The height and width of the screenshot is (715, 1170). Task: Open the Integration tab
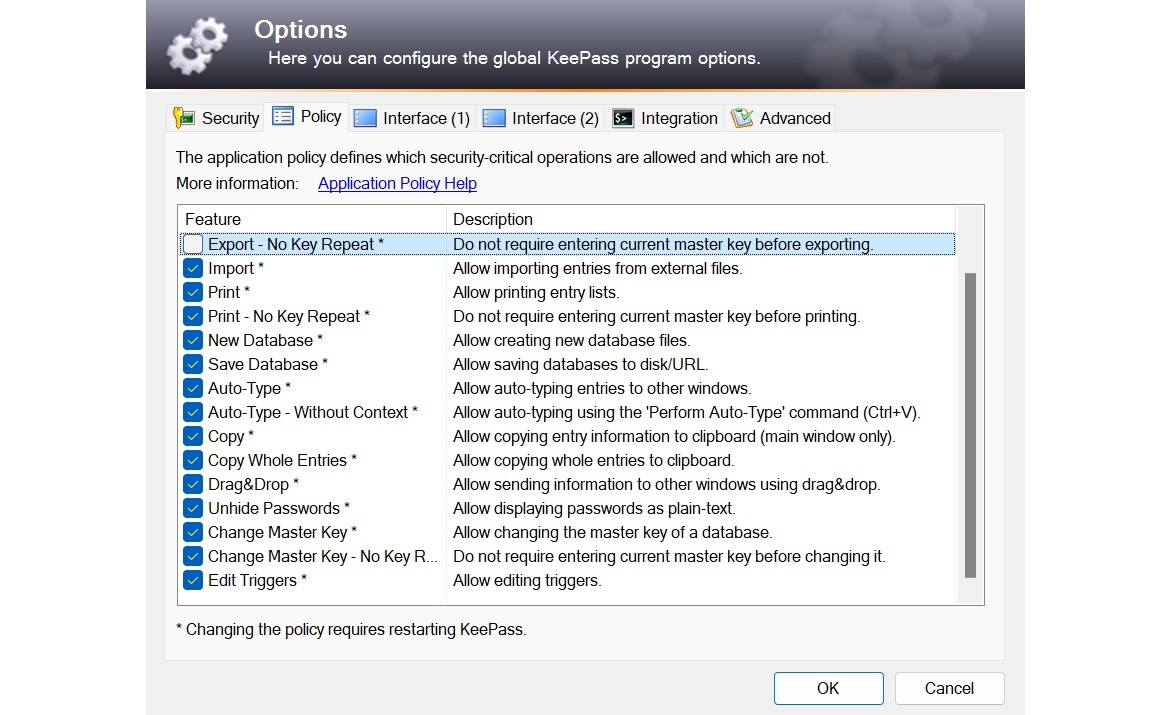pos(665,117)
